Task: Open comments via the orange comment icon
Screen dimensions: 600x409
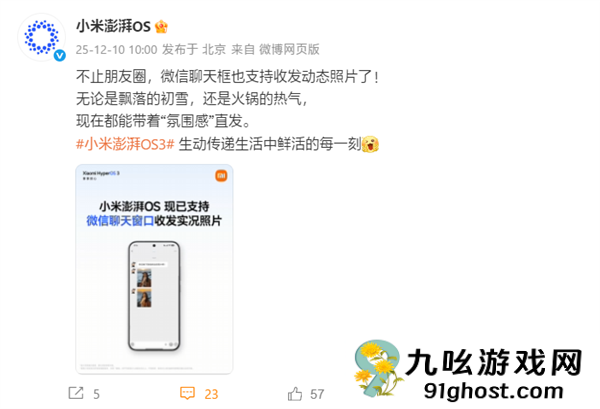Action: pyautogui.click(x=188, y=393)
